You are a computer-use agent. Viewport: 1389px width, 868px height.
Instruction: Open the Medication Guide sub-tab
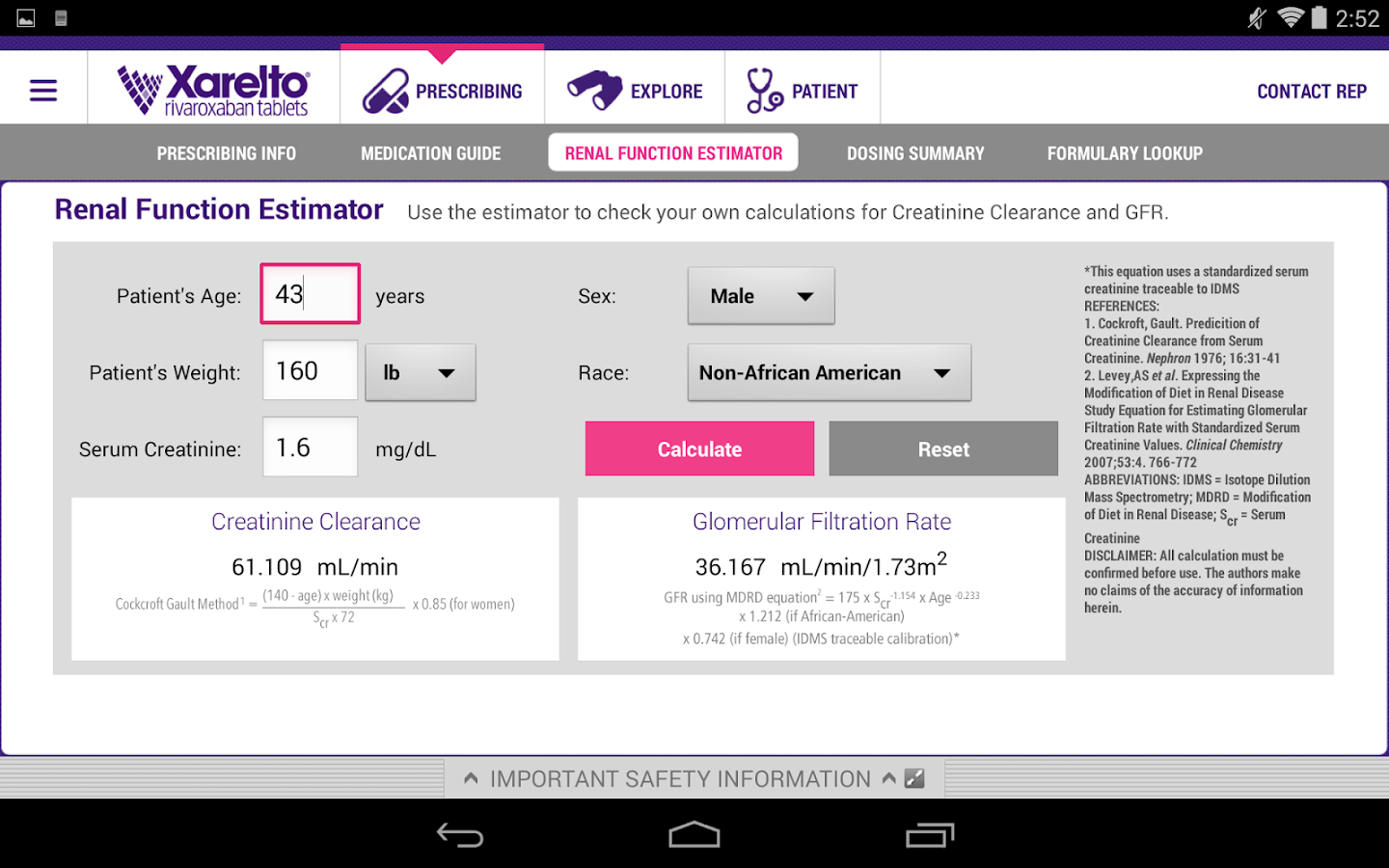click(431, 153)
